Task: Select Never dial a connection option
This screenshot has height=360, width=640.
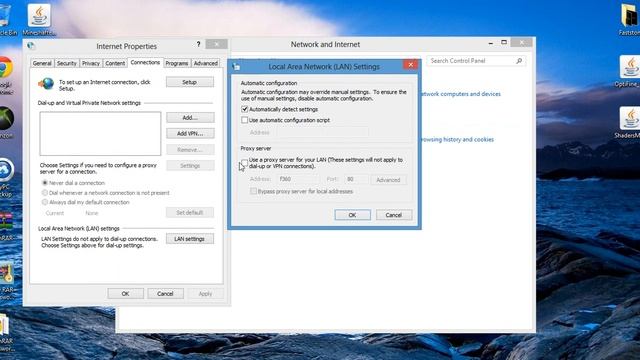Action: pyautogui.click(x=45, y=183)
